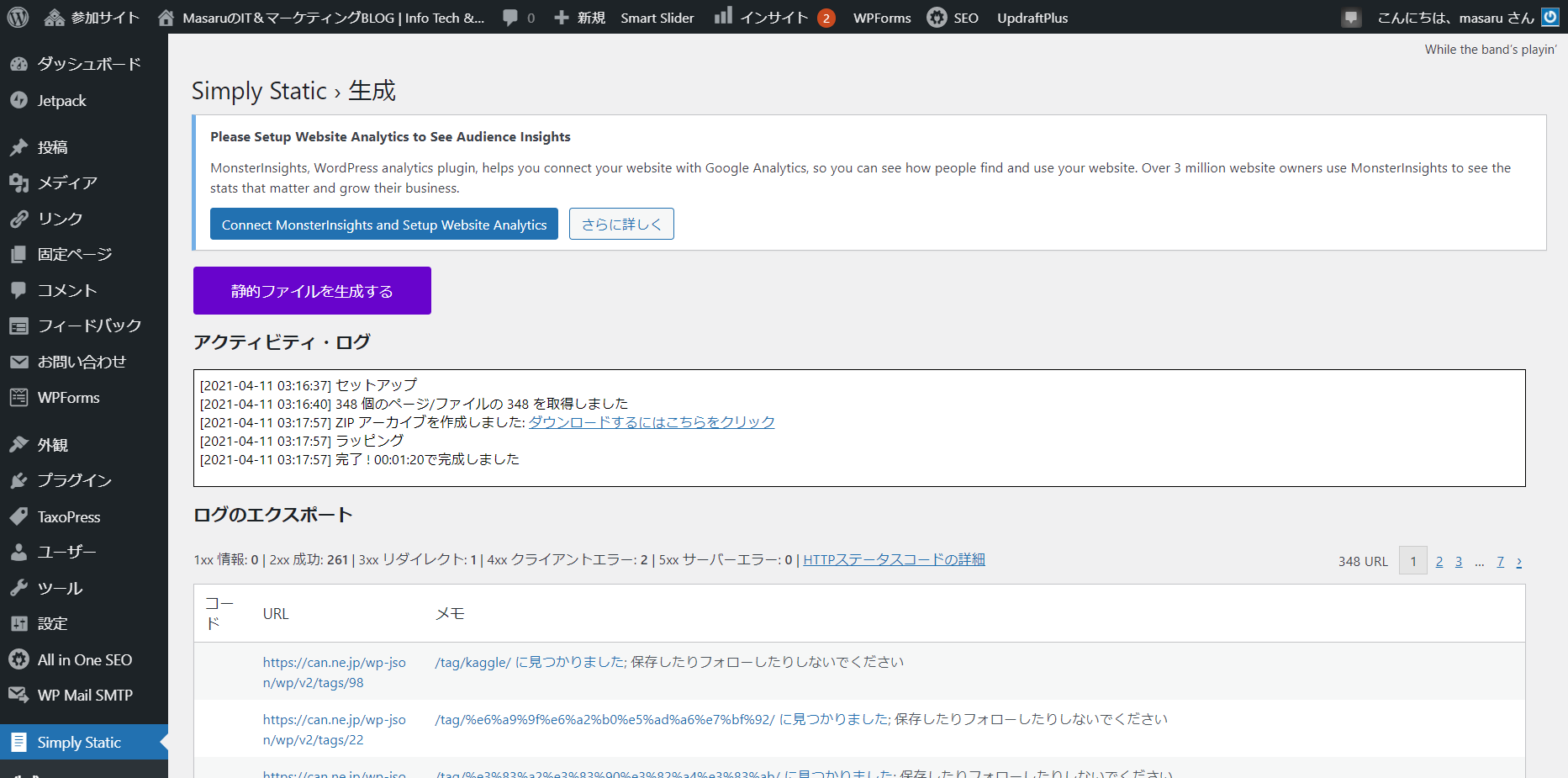The width and height of the screenshot is (1568, 778).
Task: Open Plugins (プラグイン) from the sidebar
Action: click(x=74, y=481)
